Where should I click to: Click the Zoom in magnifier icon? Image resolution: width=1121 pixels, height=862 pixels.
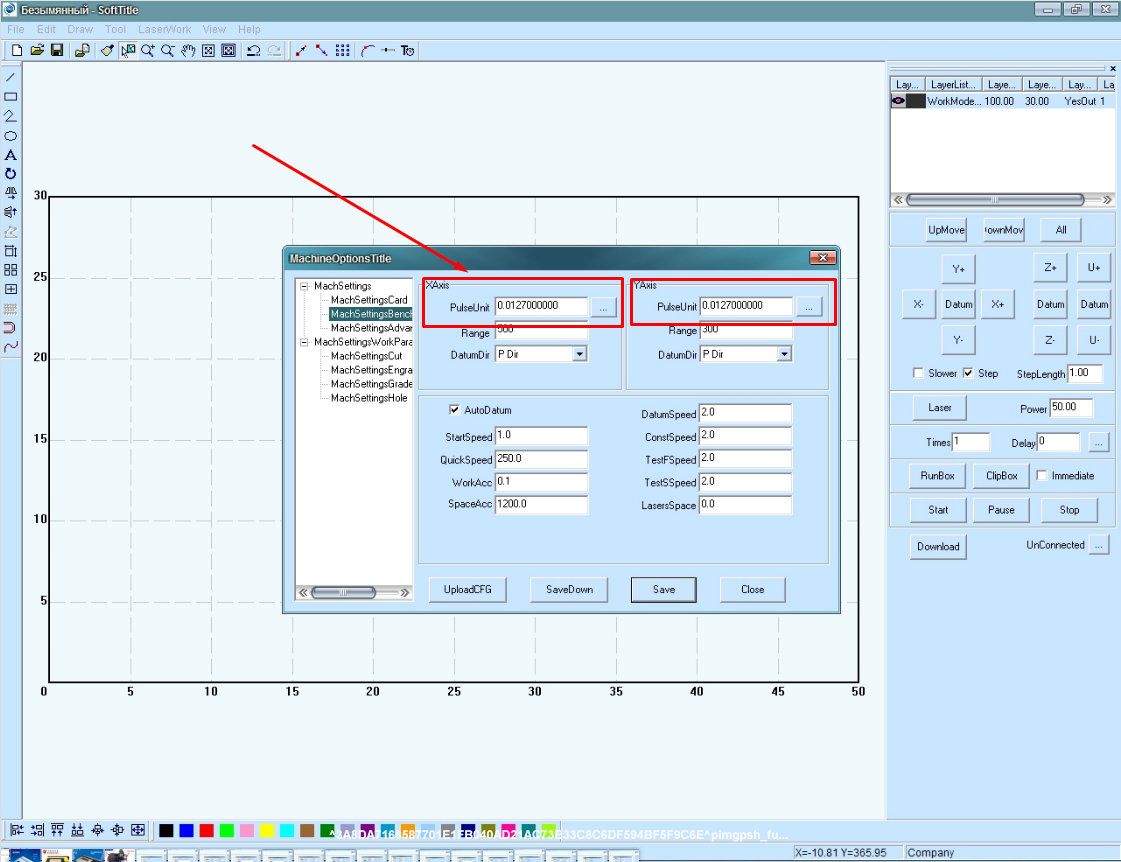[148, 50]
